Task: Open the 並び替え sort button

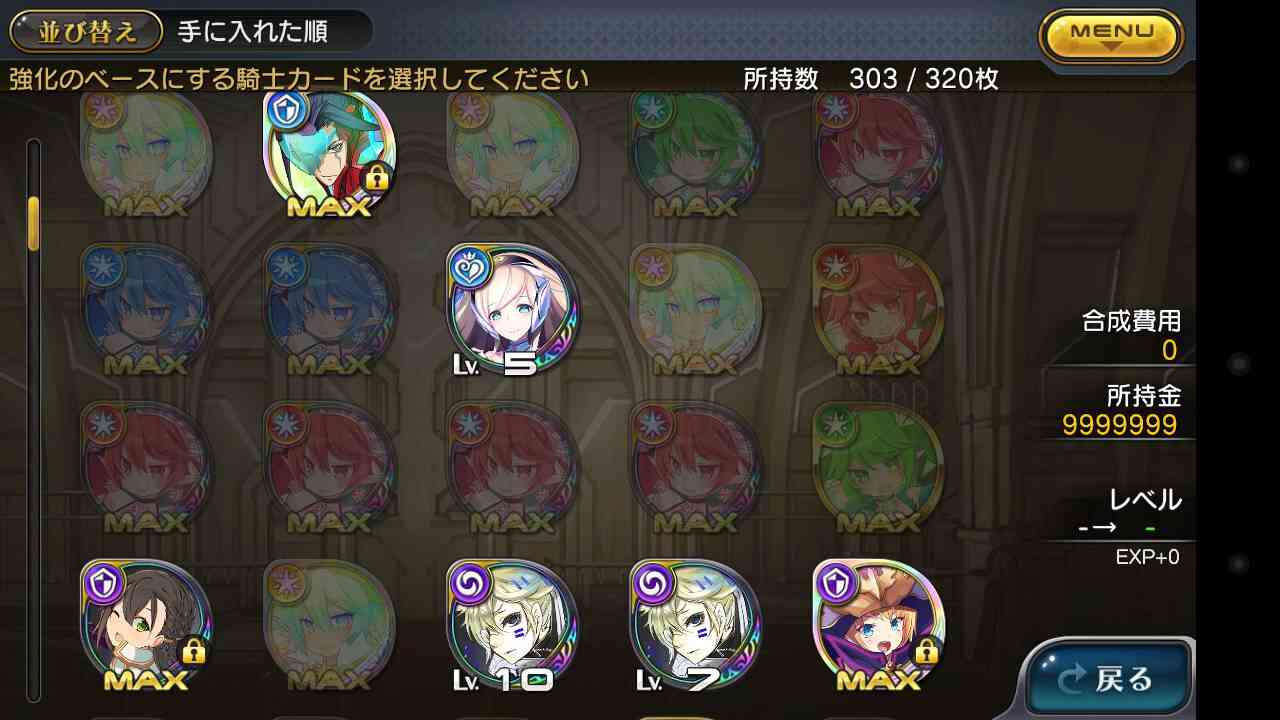Action: [x=86, y=31]
